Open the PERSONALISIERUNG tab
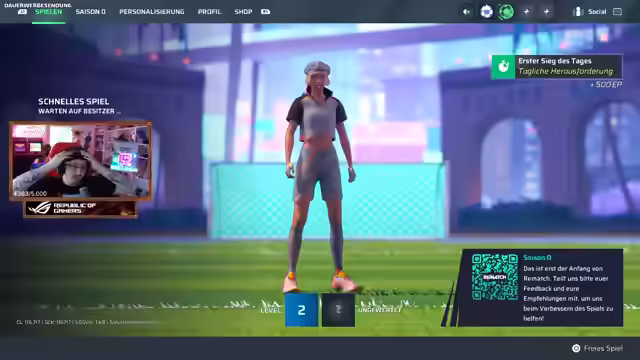 click(x=151, y=12)
